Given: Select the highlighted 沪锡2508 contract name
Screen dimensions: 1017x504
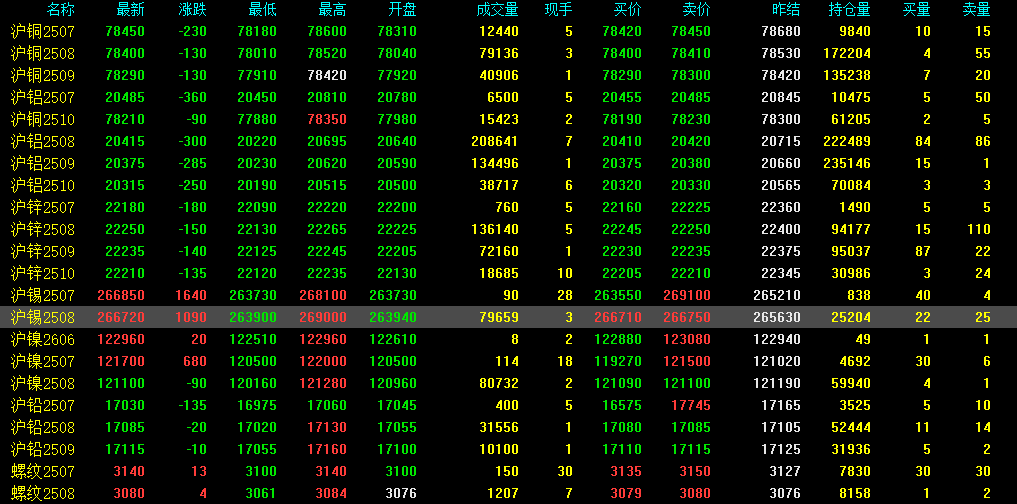Looking at the screenshot, I should 43,317.
